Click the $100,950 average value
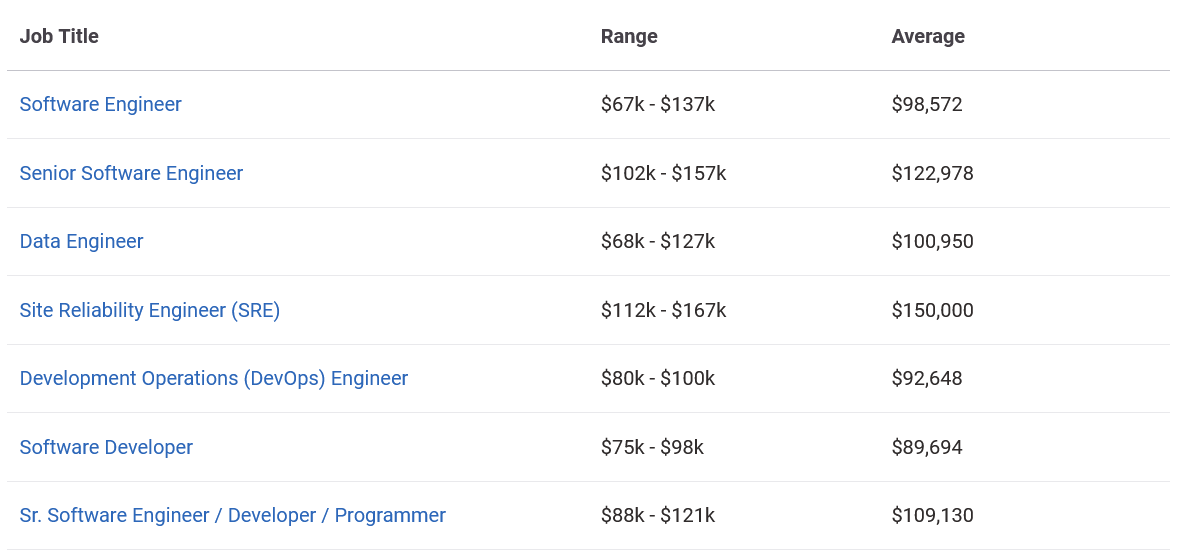1182x553 pixels. [932, 241]
